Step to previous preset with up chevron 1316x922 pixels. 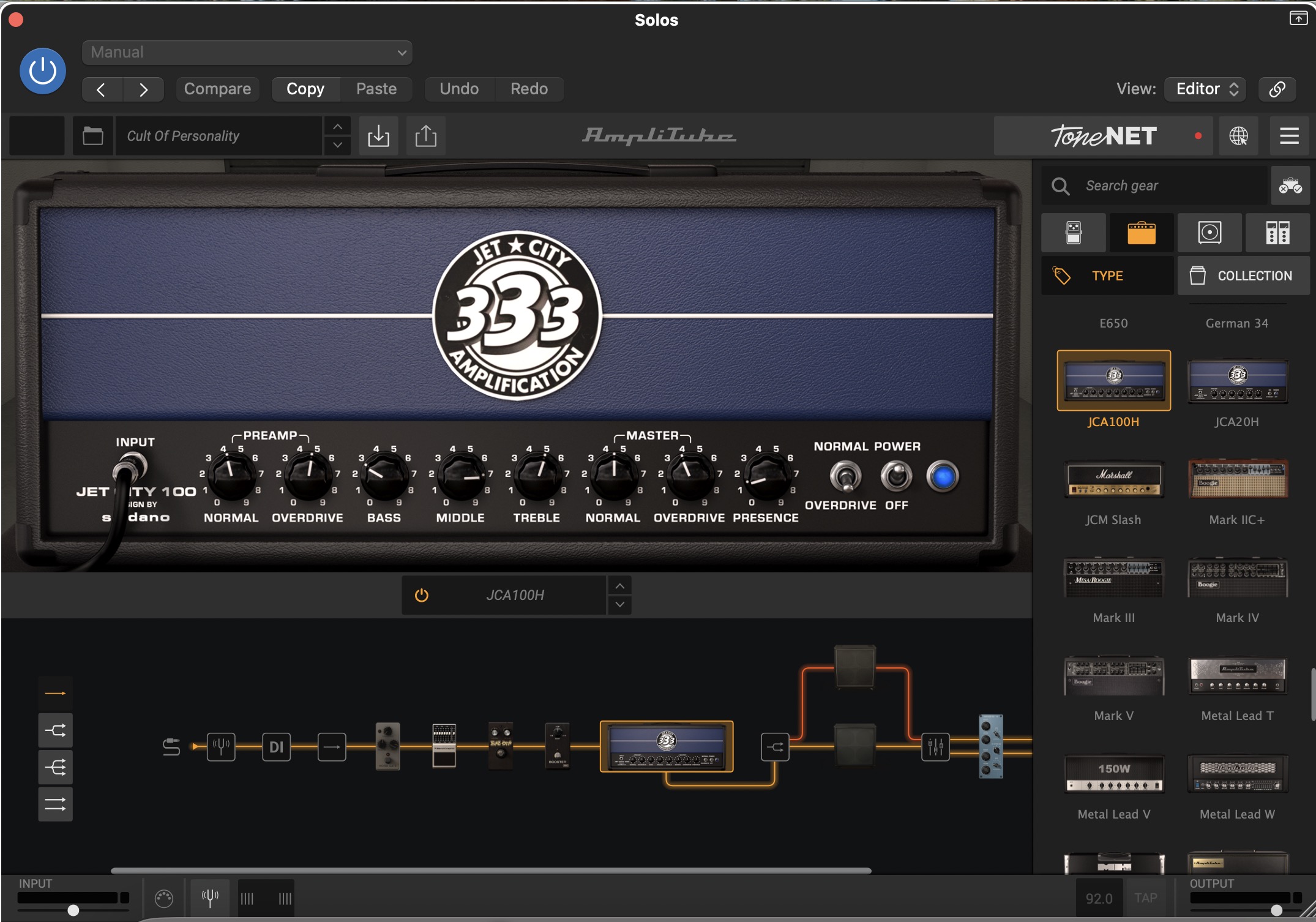pyautogui.click(x=337, y=127)
